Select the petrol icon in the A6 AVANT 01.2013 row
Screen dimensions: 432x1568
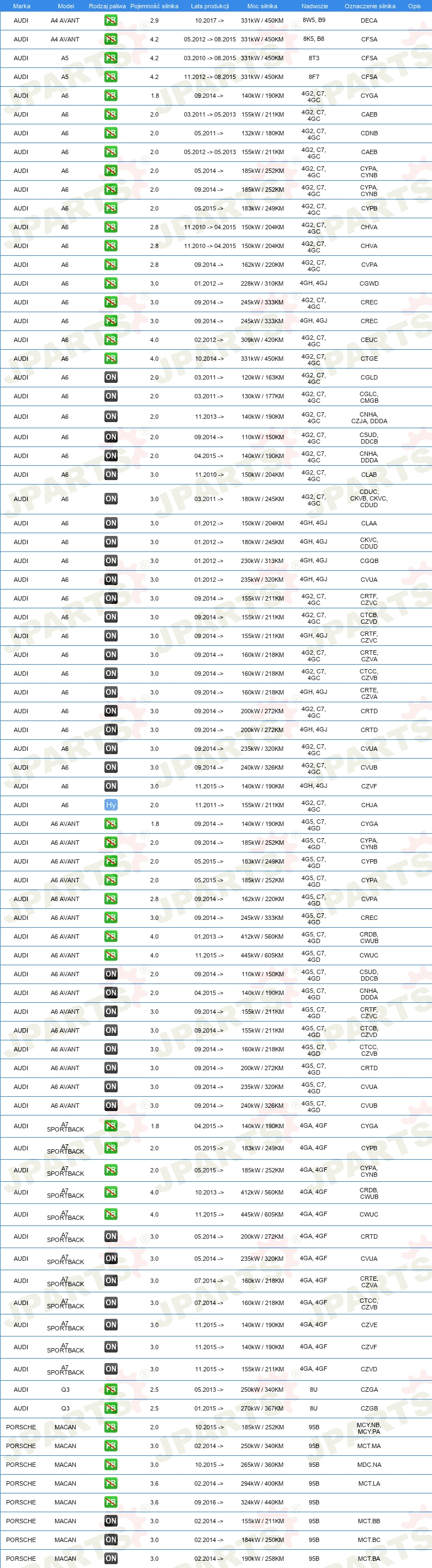110,936
